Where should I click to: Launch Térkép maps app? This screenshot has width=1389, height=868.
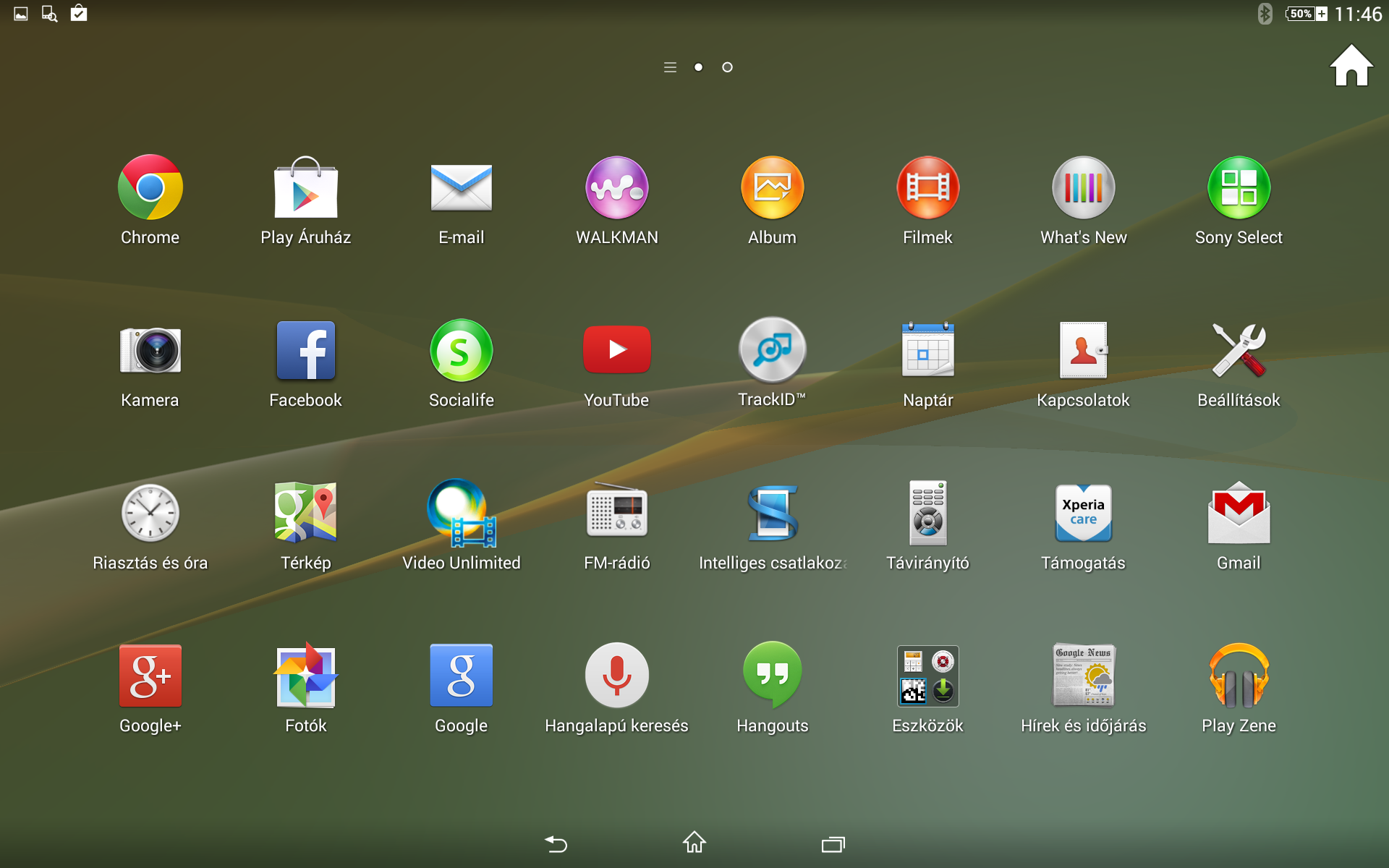tap(306, 513)
